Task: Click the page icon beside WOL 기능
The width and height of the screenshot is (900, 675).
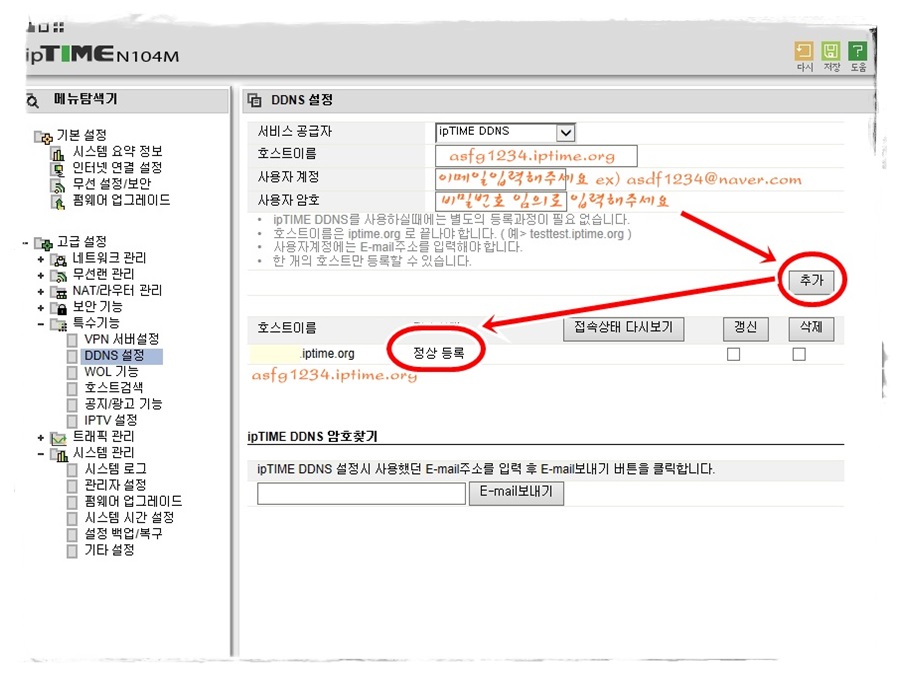Action: point(72,373)
